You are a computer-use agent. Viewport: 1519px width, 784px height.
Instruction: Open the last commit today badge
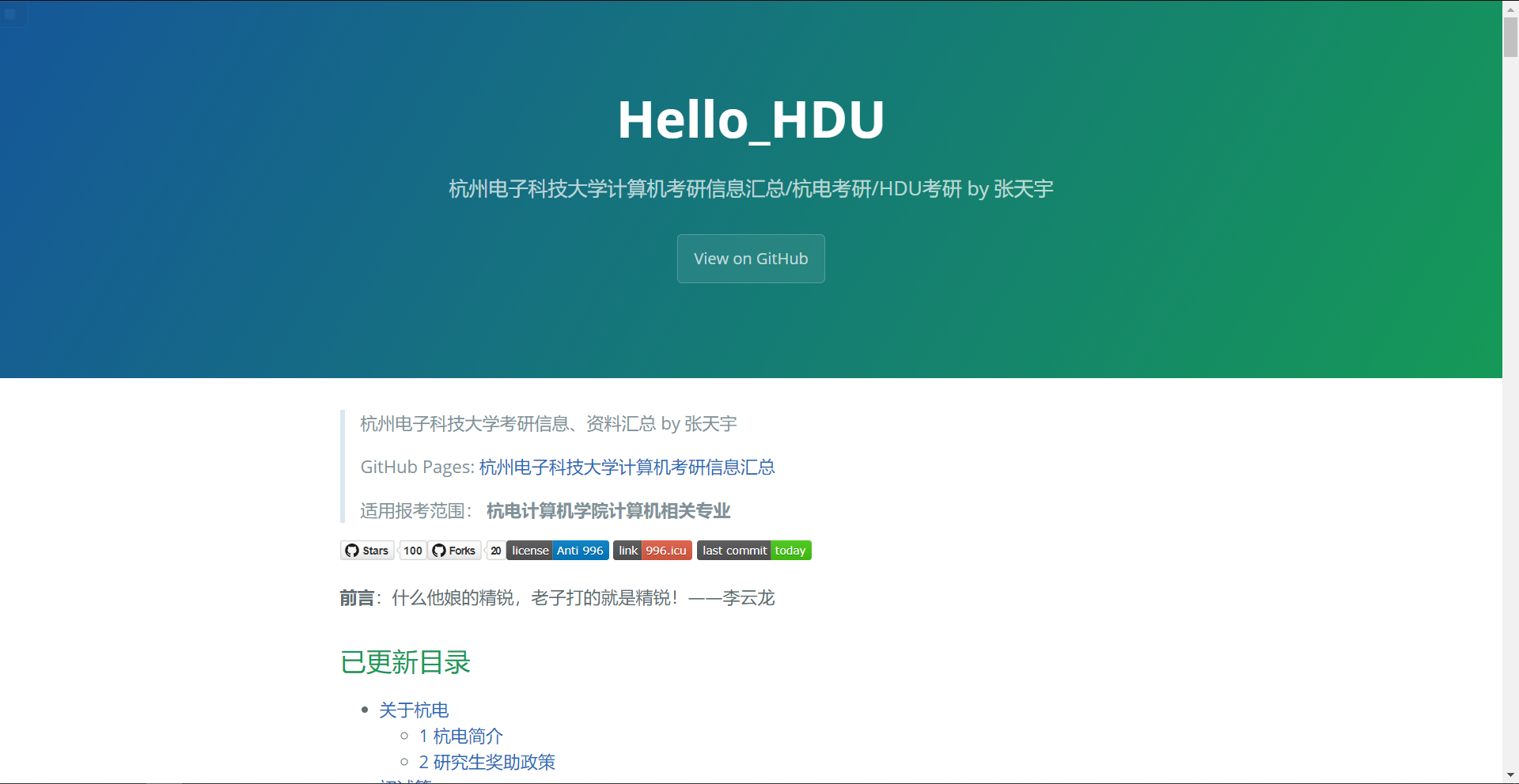coord(754,551)
